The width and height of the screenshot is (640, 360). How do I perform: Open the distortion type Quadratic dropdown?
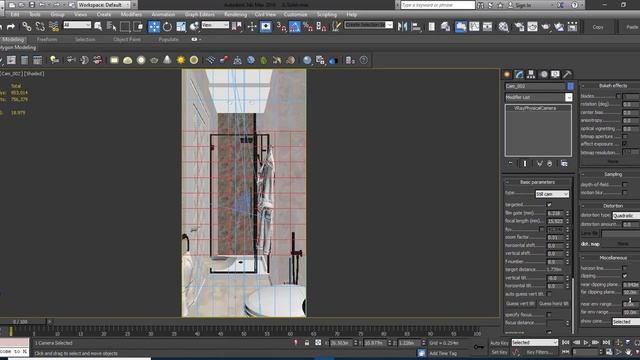point(626,215)
